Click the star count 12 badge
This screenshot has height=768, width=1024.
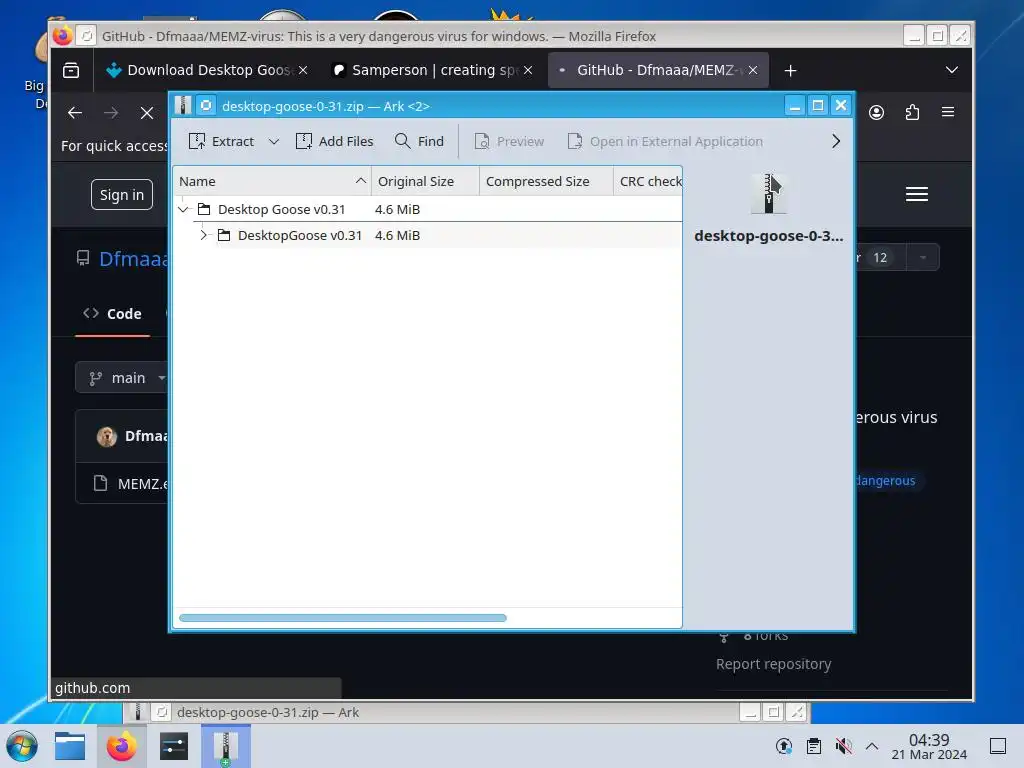[880, 257]
